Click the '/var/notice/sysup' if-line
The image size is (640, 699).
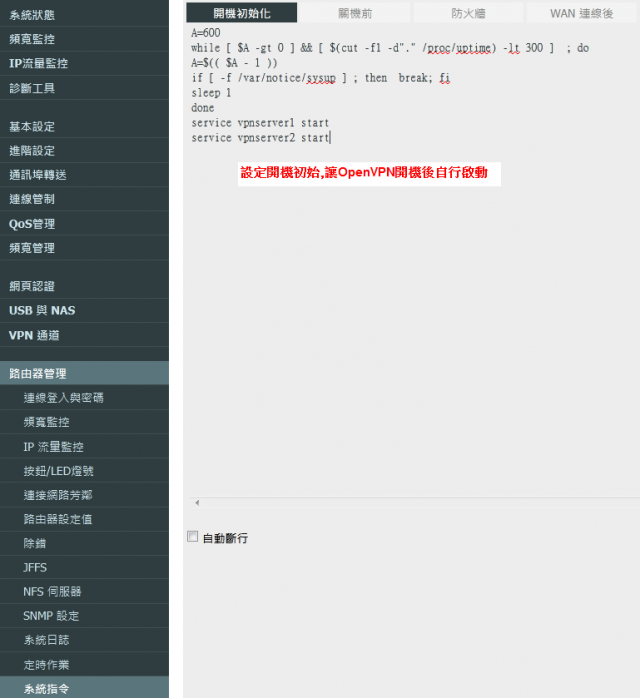[320, 78]
